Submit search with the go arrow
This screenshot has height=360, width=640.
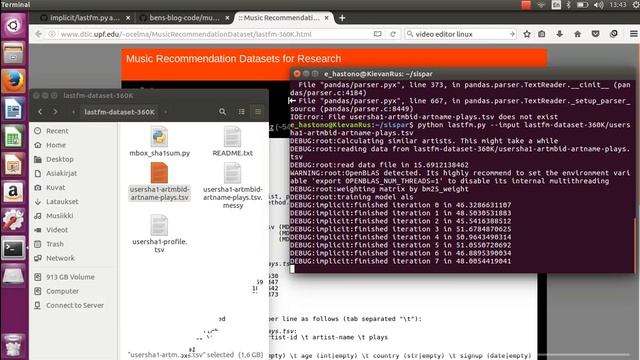tap(512, 34)
